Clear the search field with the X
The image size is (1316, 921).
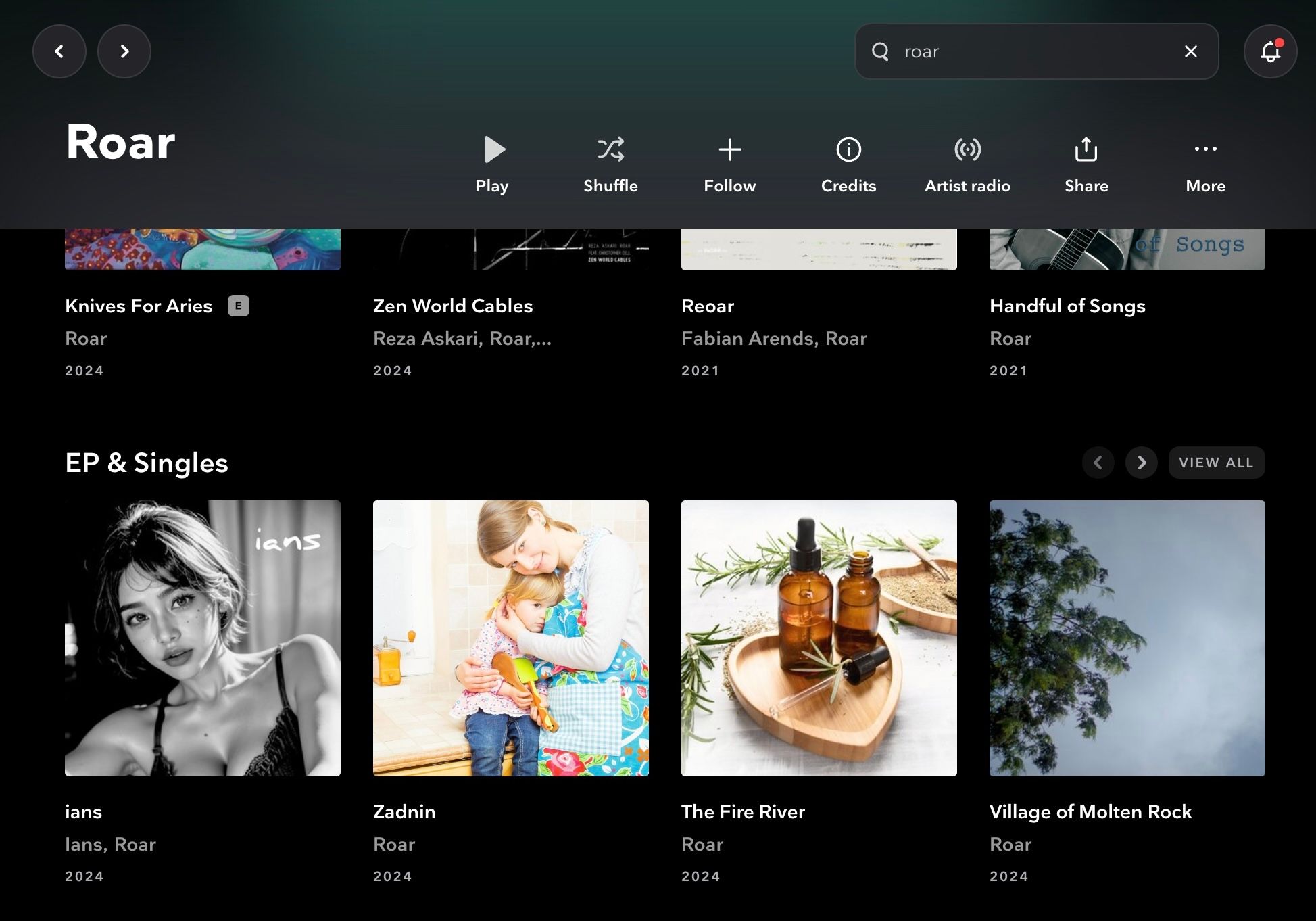[1191, 51]
